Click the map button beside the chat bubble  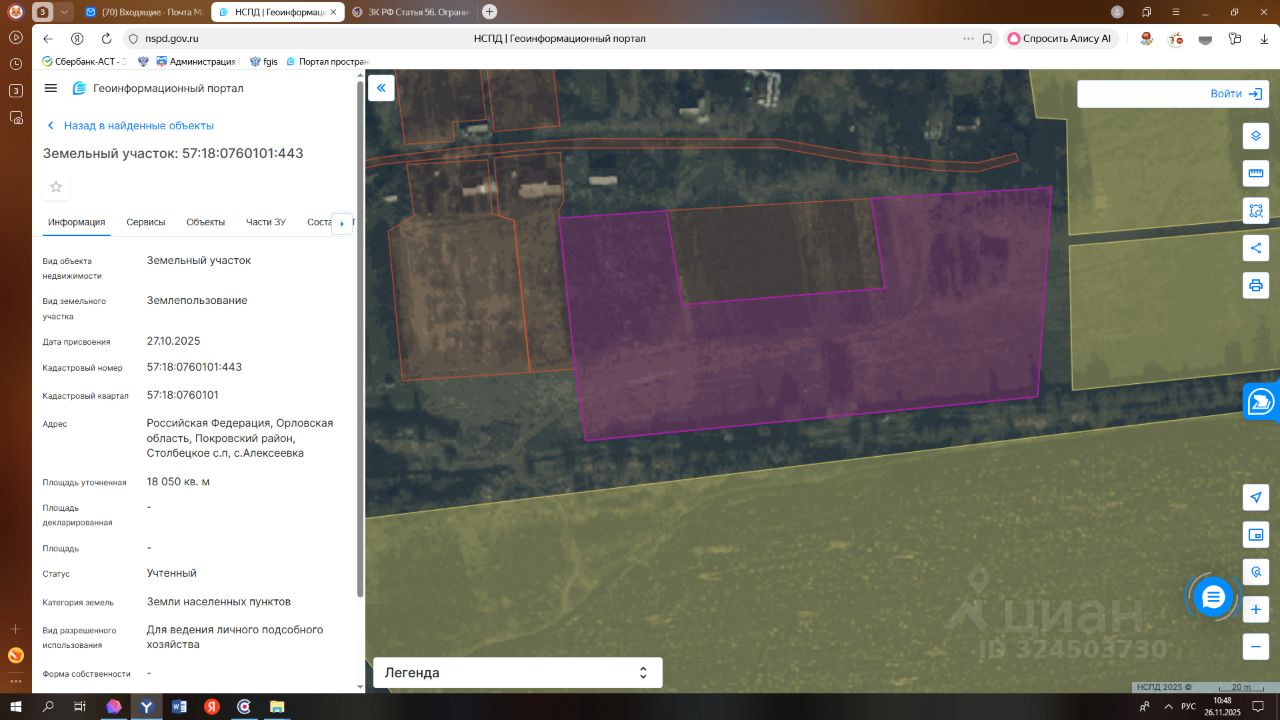click(x=1256, y=572)
